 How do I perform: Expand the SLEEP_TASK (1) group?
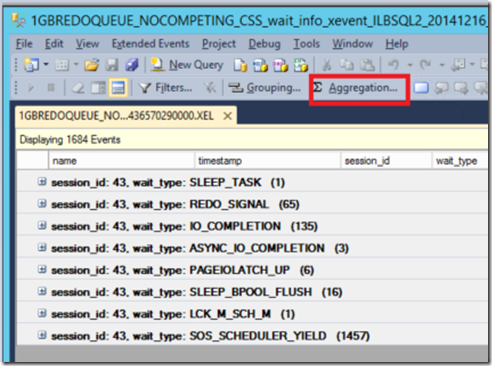42,182
